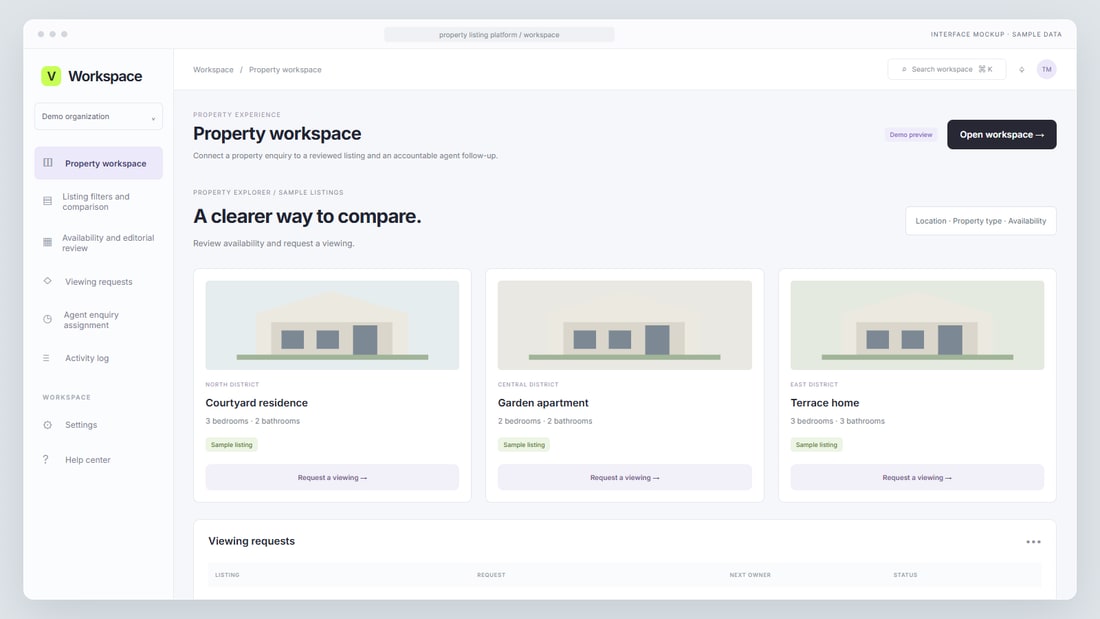Click the Demo preview badge
Screen dimensions: 1100x619
[x=911, y=135]
